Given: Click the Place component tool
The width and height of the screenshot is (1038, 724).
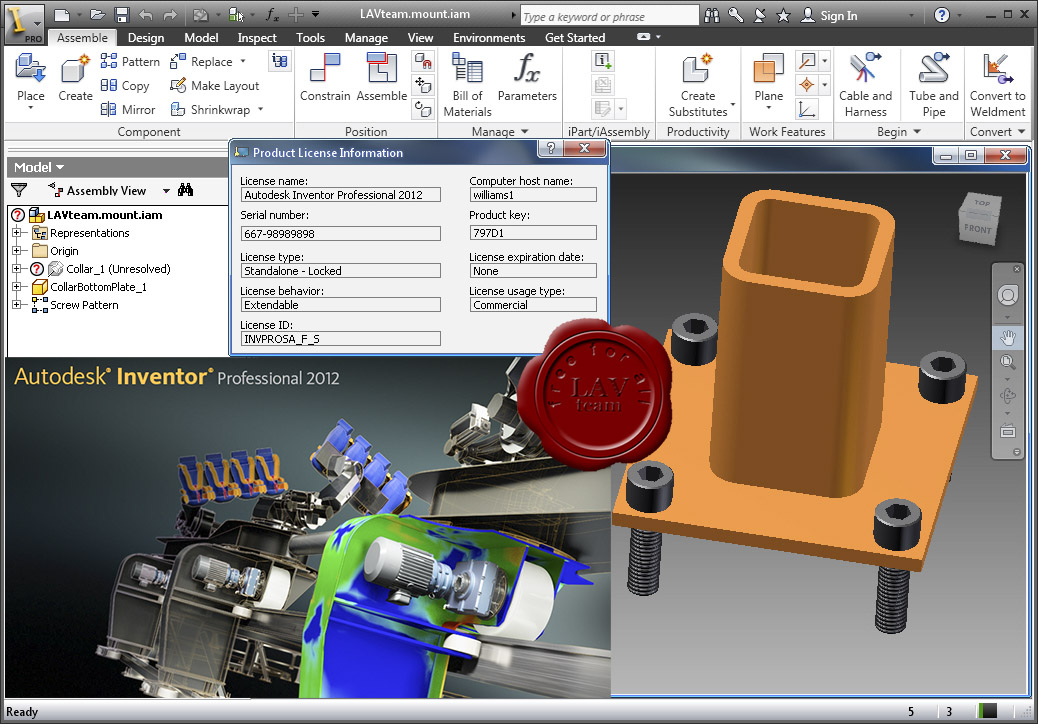Looking at the screenshot, I should coord(30,79).
